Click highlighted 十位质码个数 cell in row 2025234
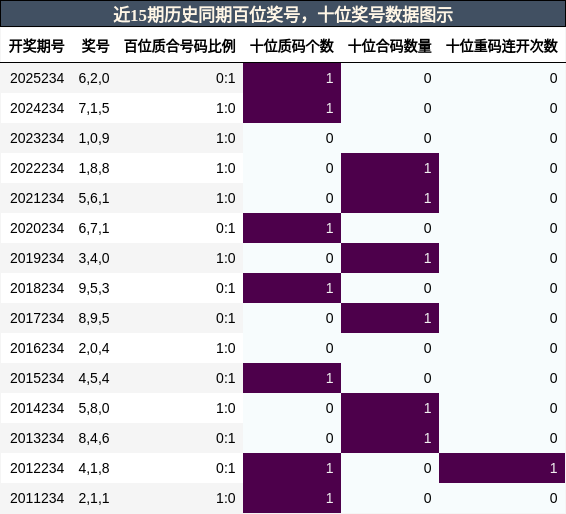The image size is (566, 514). pyautogui.click(x=292, y=78)
